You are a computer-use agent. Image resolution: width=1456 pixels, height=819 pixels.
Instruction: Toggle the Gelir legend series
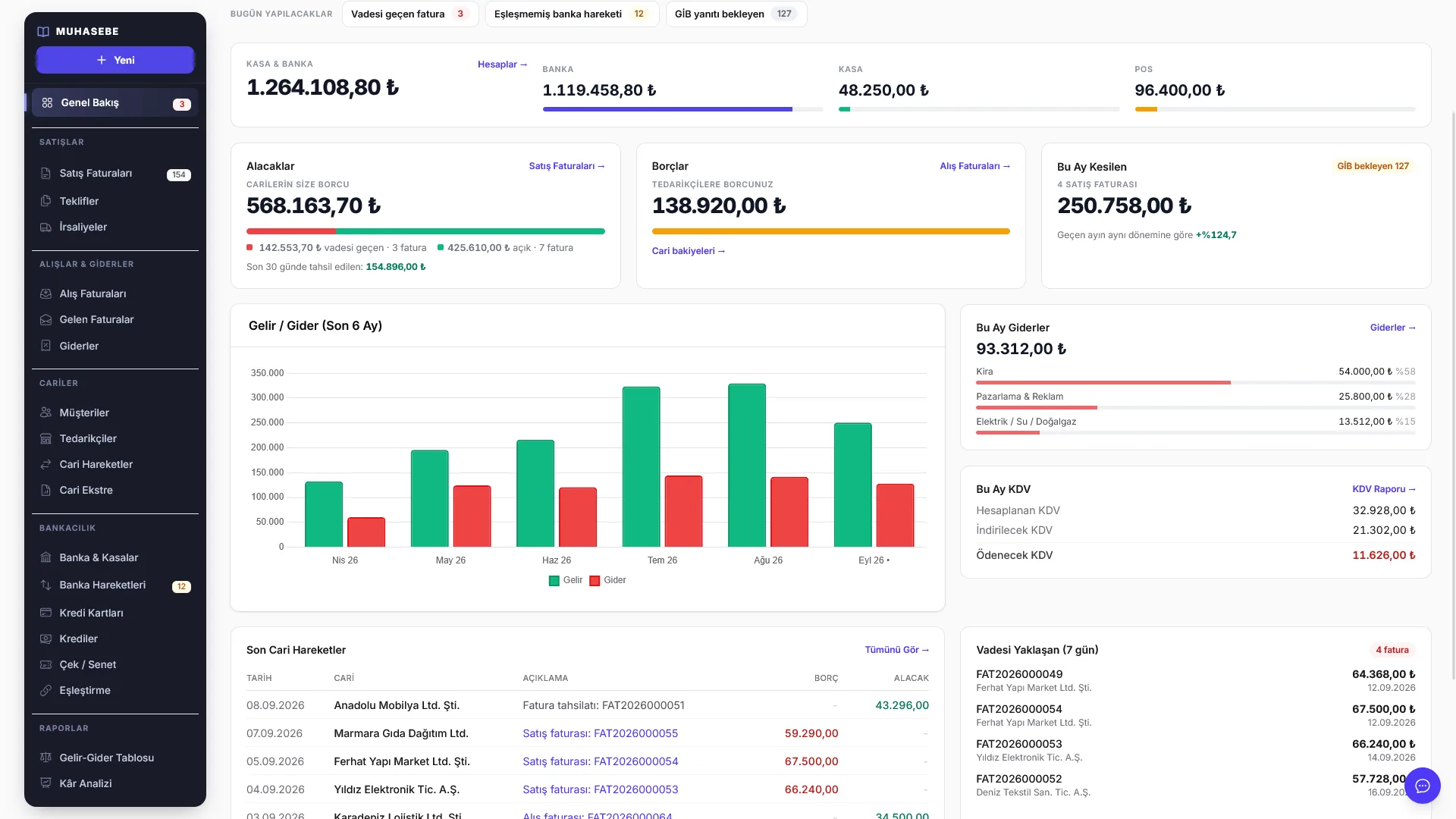point(565,580)
